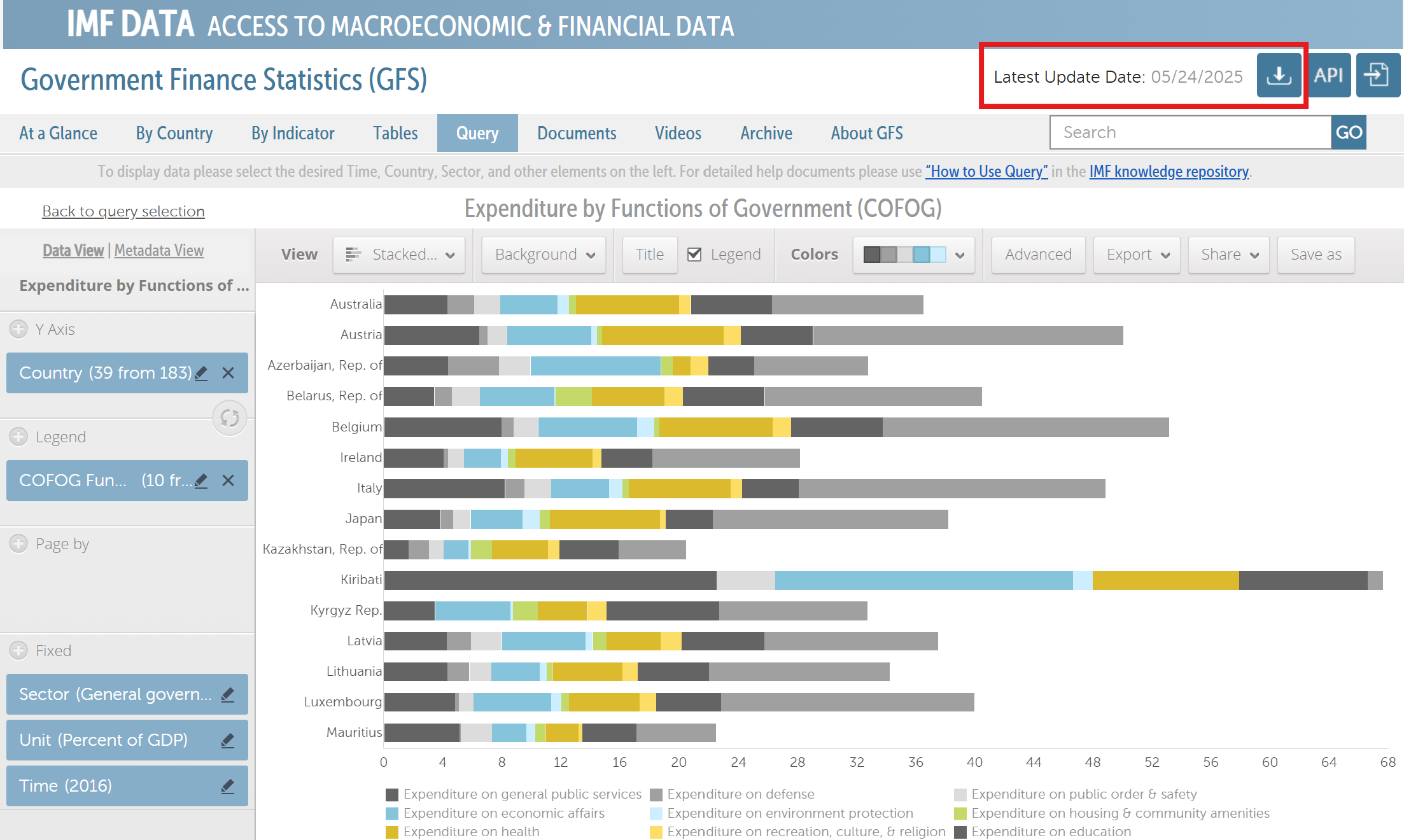Open the Background dropdown

(x=544, y=255)
